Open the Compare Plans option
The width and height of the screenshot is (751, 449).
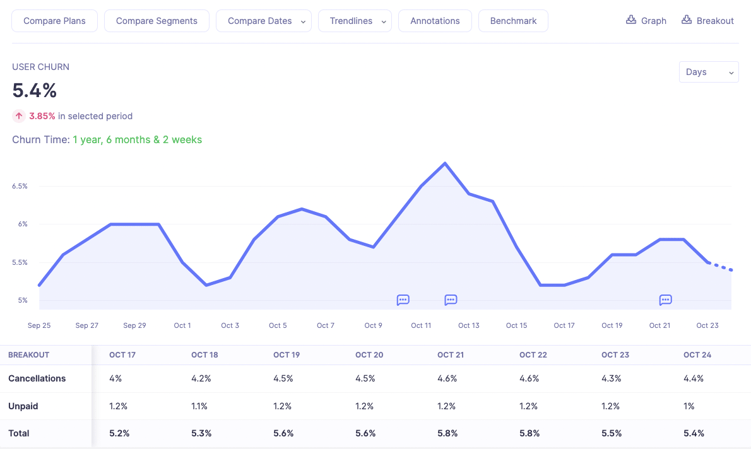pyautogui.click(x=54, y=21)
